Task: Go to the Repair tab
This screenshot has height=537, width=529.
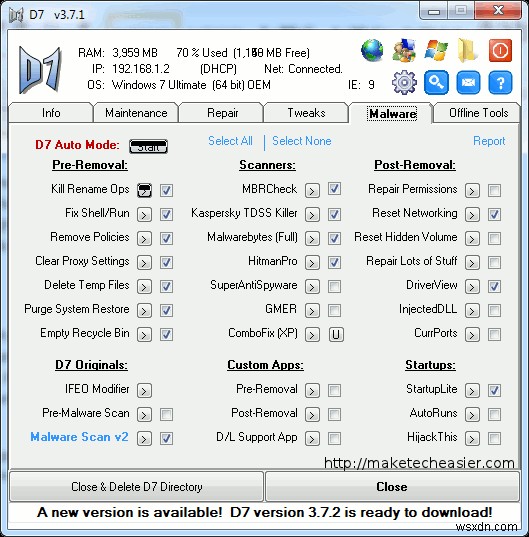Action: [x=221, y=113]
